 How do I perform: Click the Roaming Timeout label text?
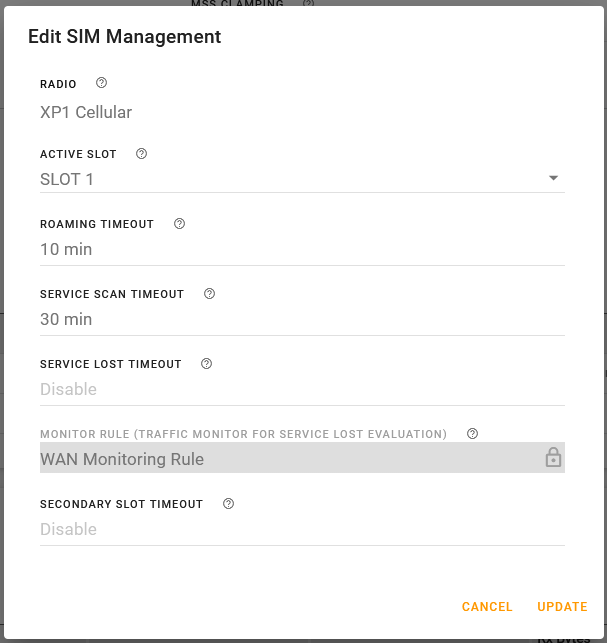coord(97,224)
